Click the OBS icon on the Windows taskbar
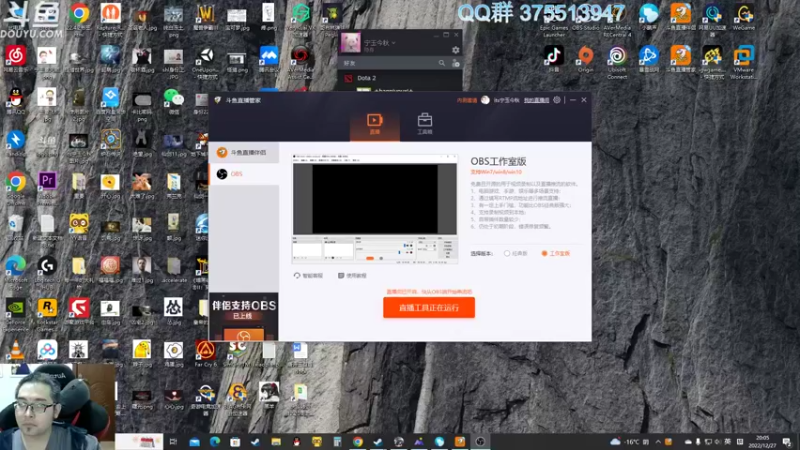Screen dimensions: 800x450 pyautogui.click(x=480, y=441)
